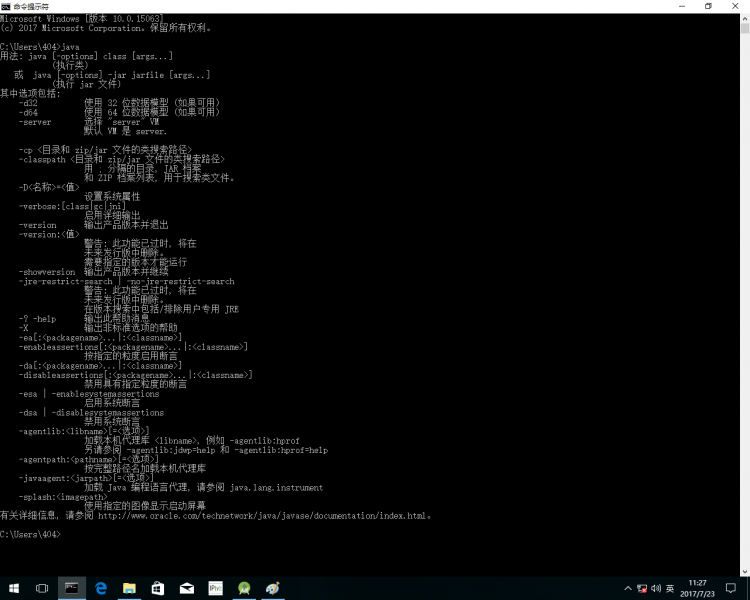Click the scrollbar up arrow
The image size is (750, 600).
click(745, 18)
